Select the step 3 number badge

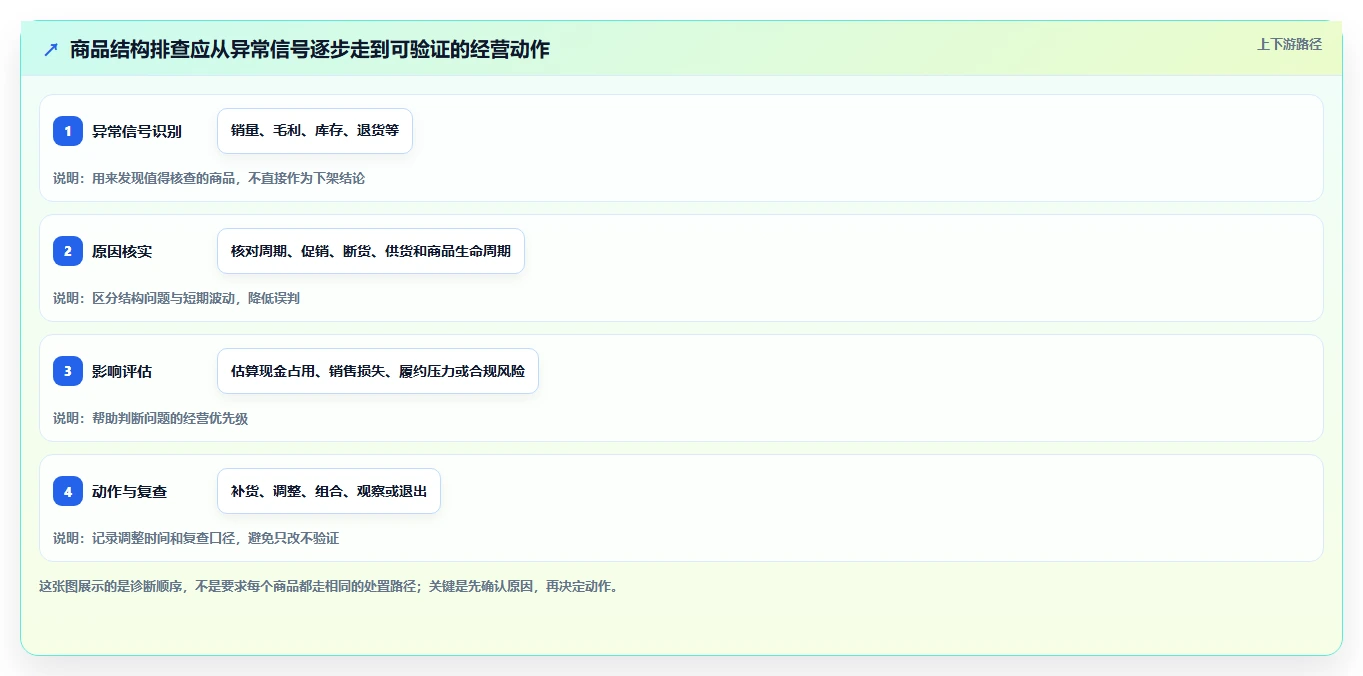coord(68,371)
